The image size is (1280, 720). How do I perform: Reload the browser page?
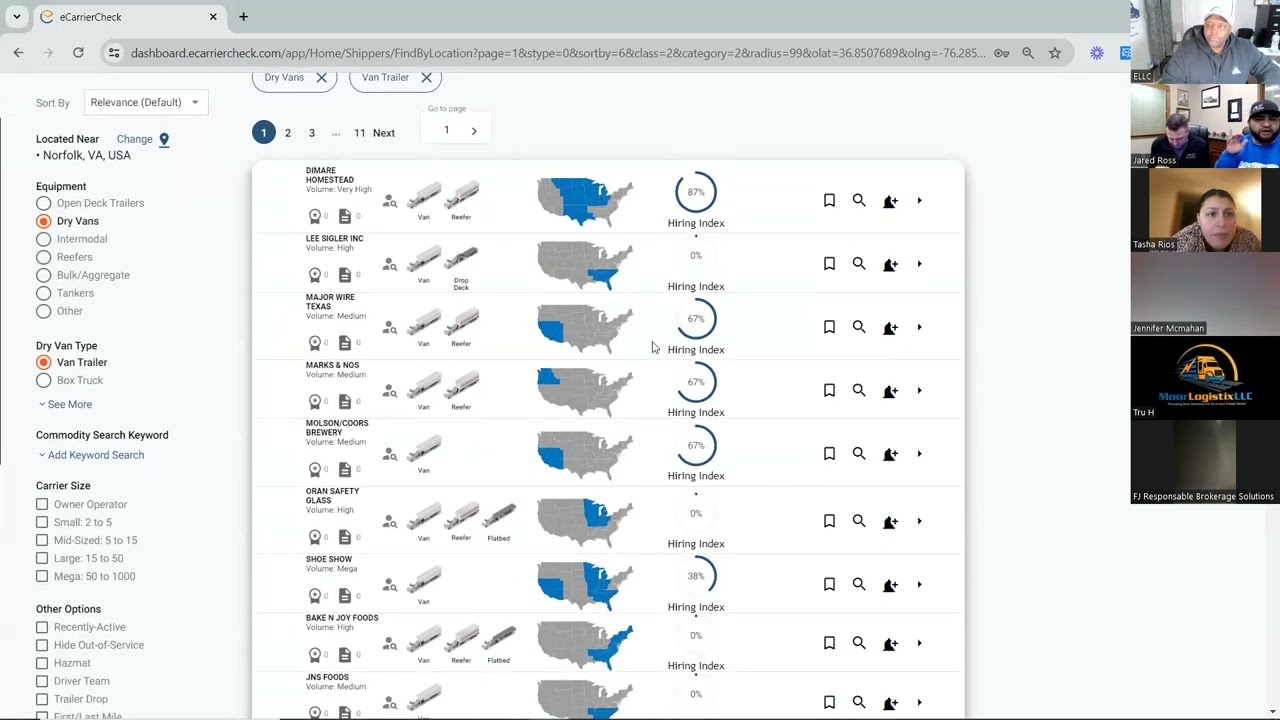coord(78,52)
